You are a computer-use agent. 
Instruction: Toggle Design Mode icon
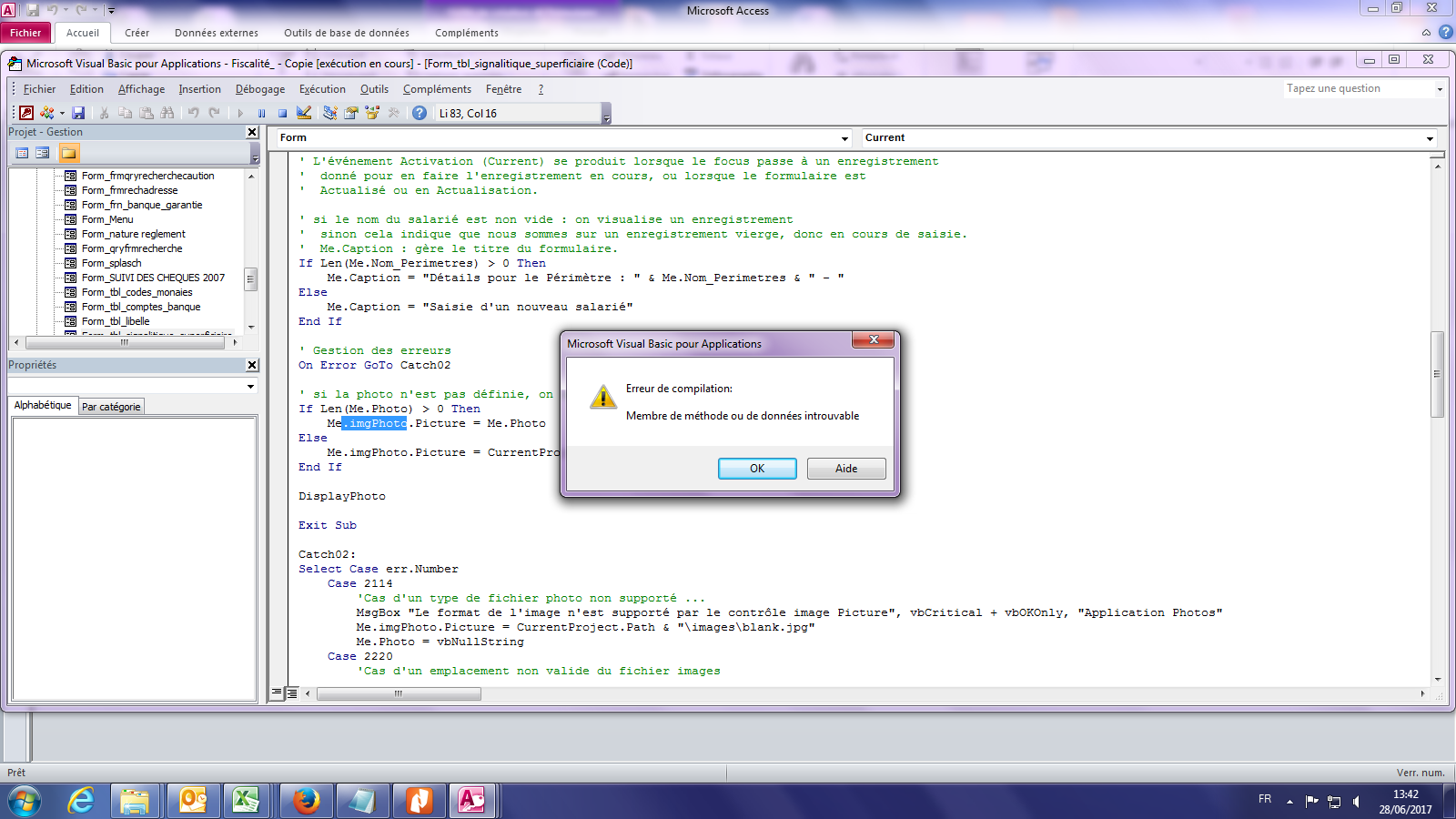pos(304,113)
